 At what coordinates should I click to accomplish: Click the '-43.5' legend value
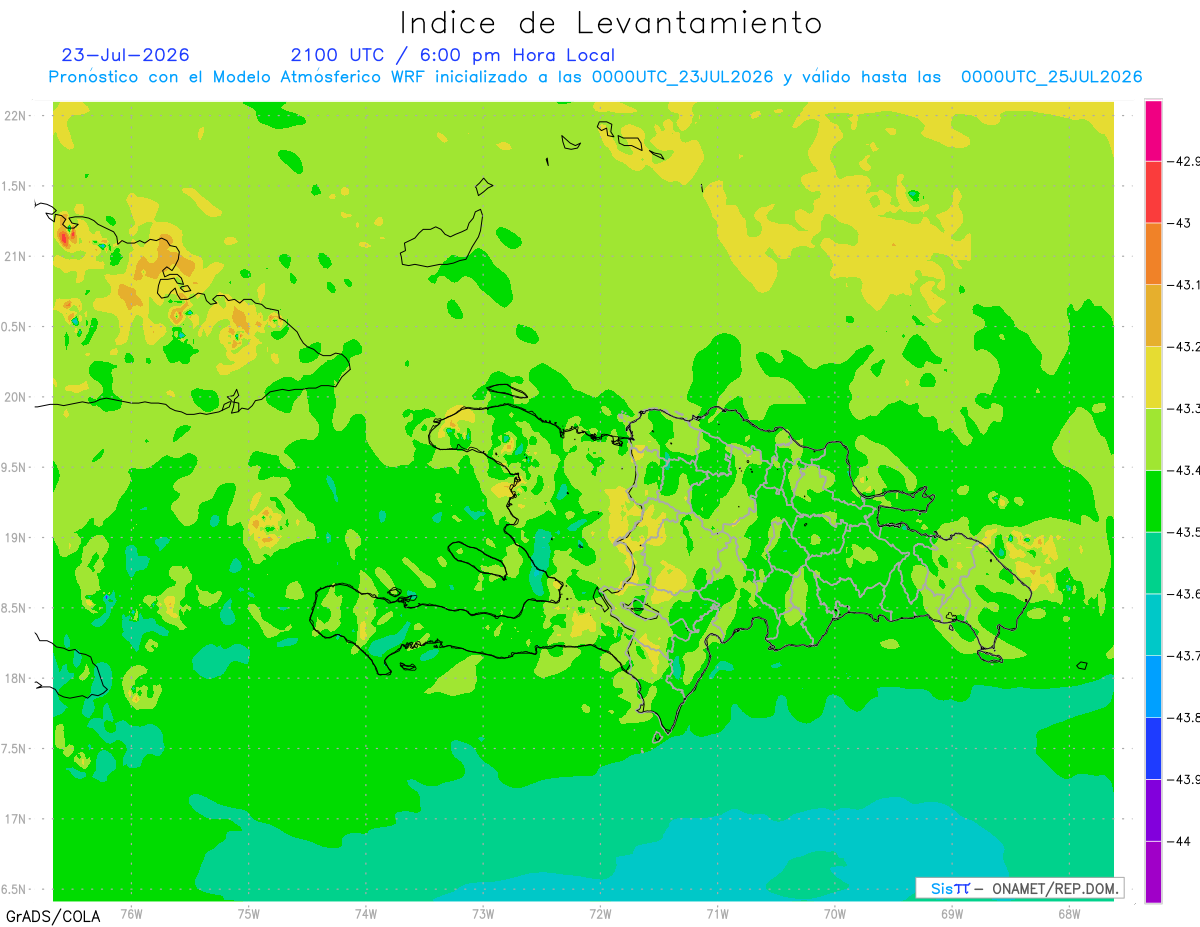1184,532
